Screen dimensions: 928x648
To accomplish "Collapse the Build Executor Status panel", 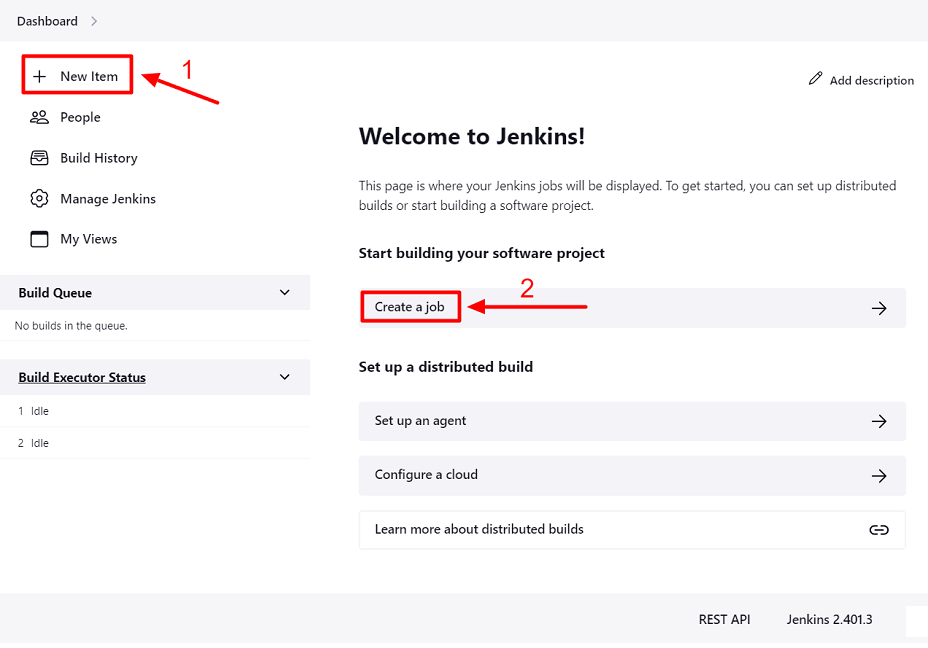I will [285, 377].
